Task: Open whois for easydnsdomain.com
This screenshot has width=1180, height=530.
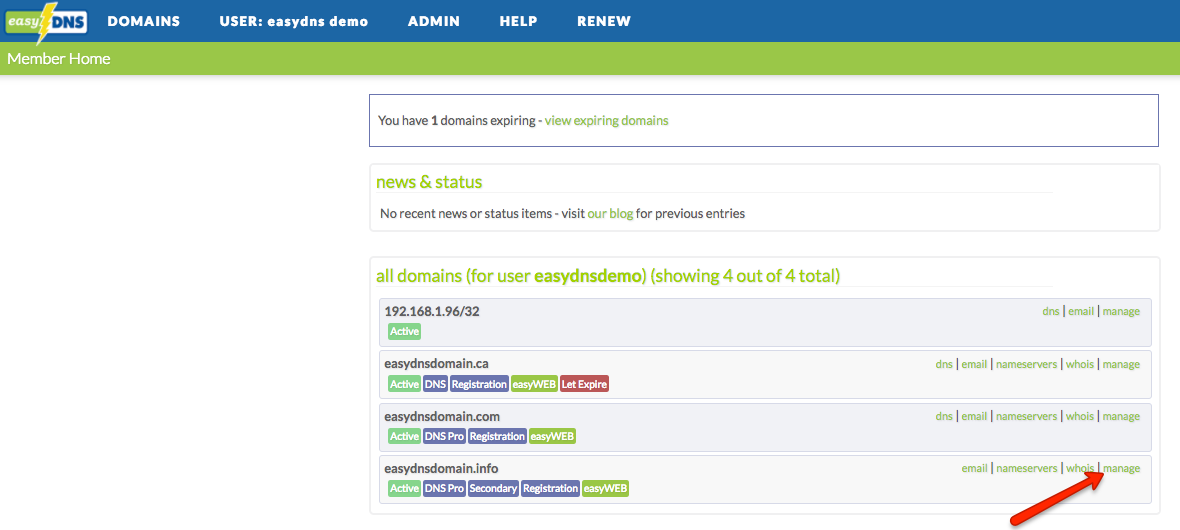Action: click(x=1080, y=416)
